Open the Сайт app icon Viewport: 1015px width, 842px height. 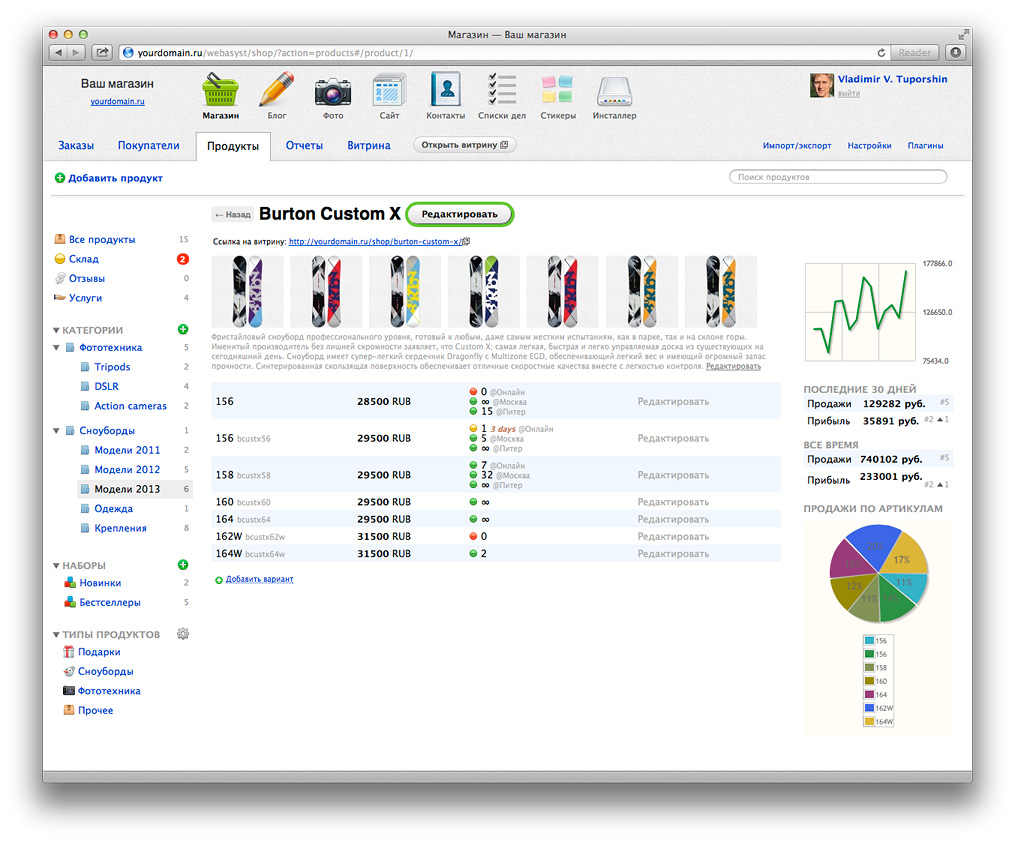pyautogui.click(x=389, y=96)
